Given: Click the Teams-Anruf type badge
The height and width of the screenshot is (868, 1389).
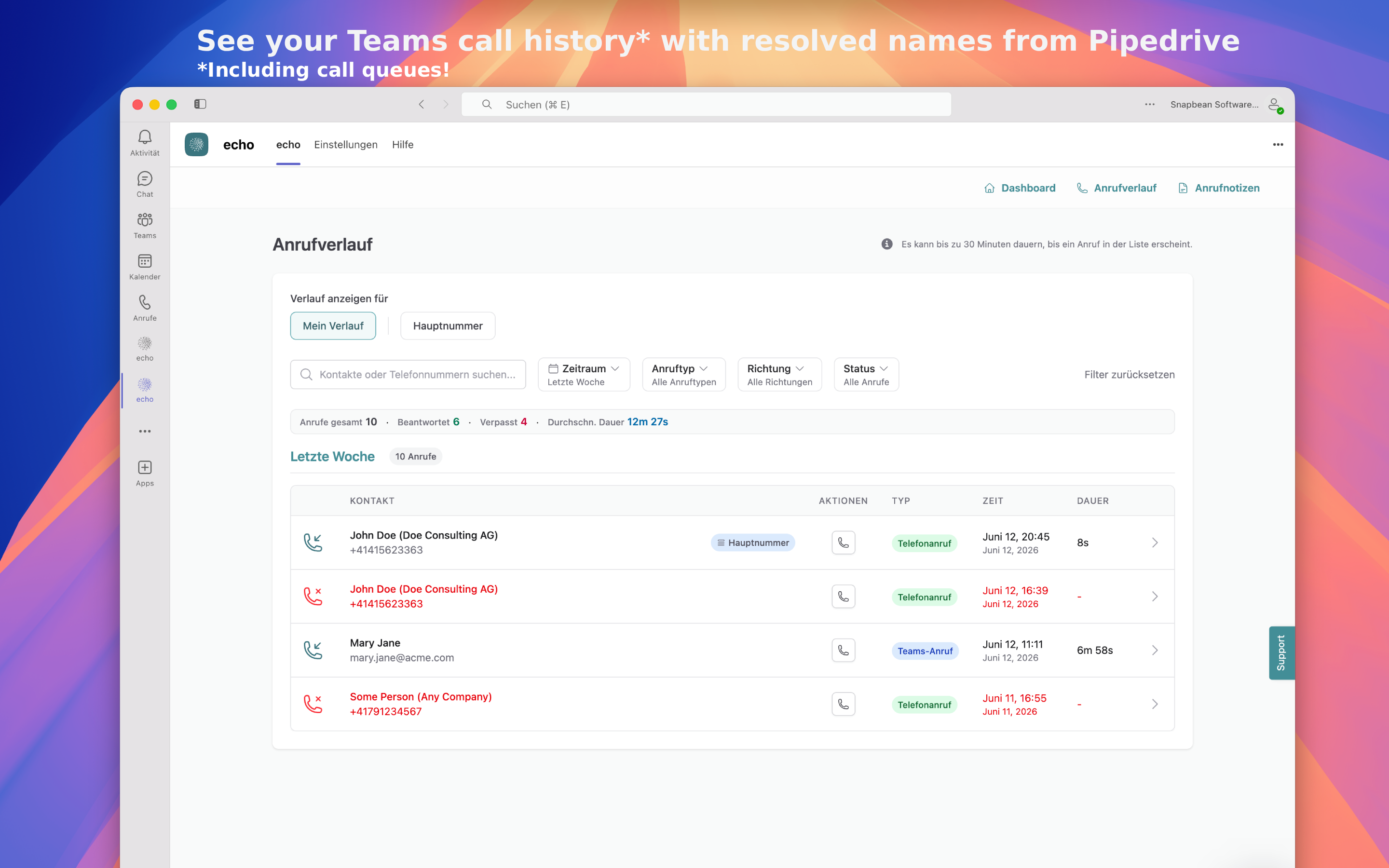Looking at the screenshot, I should click(x=925, y=651).
